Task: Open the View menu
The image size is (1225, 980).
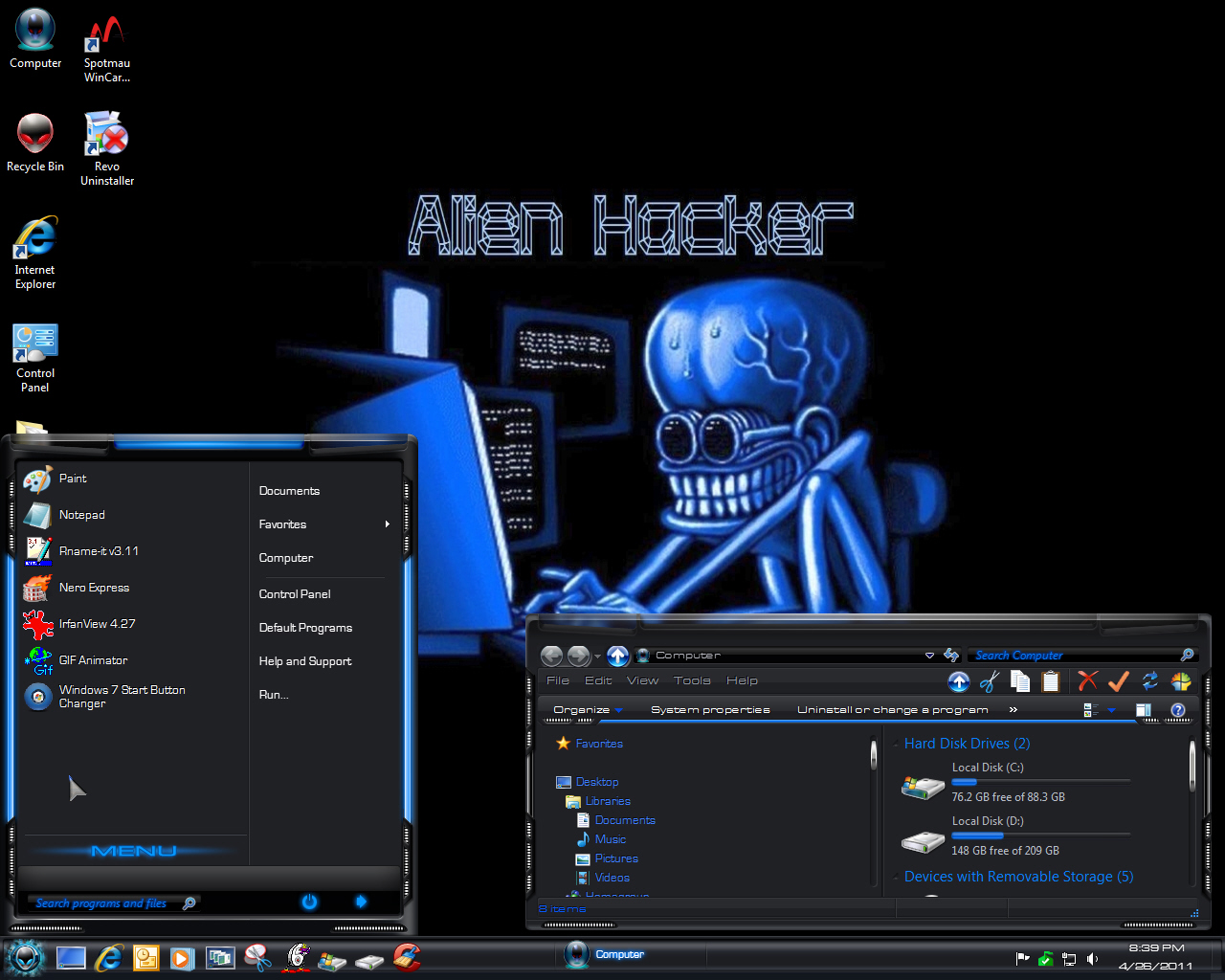Action: (642, 681)
